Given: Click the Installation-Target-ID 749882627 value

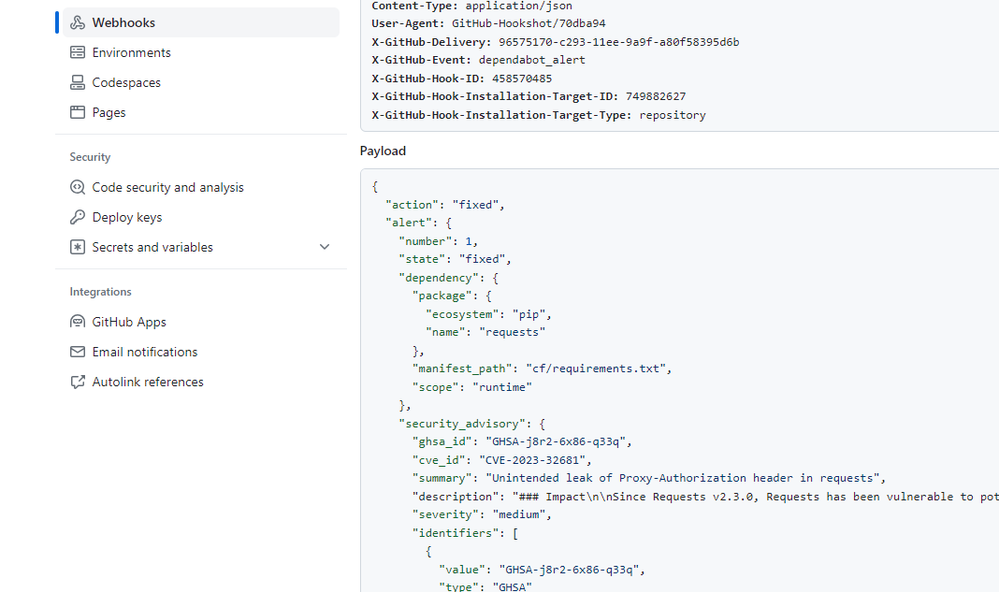Looking at the screenshot, I should point(656,96).
